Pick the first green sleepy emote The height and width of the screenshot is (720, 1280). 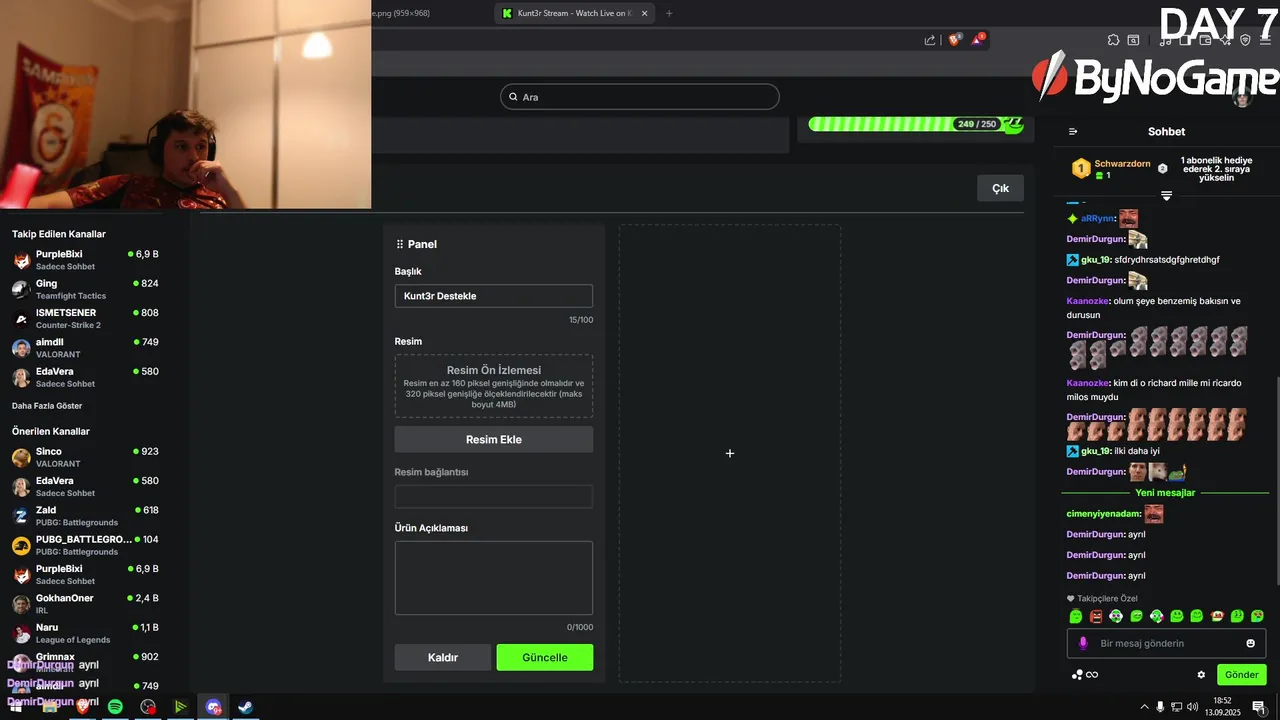(x=1076, y=616)
